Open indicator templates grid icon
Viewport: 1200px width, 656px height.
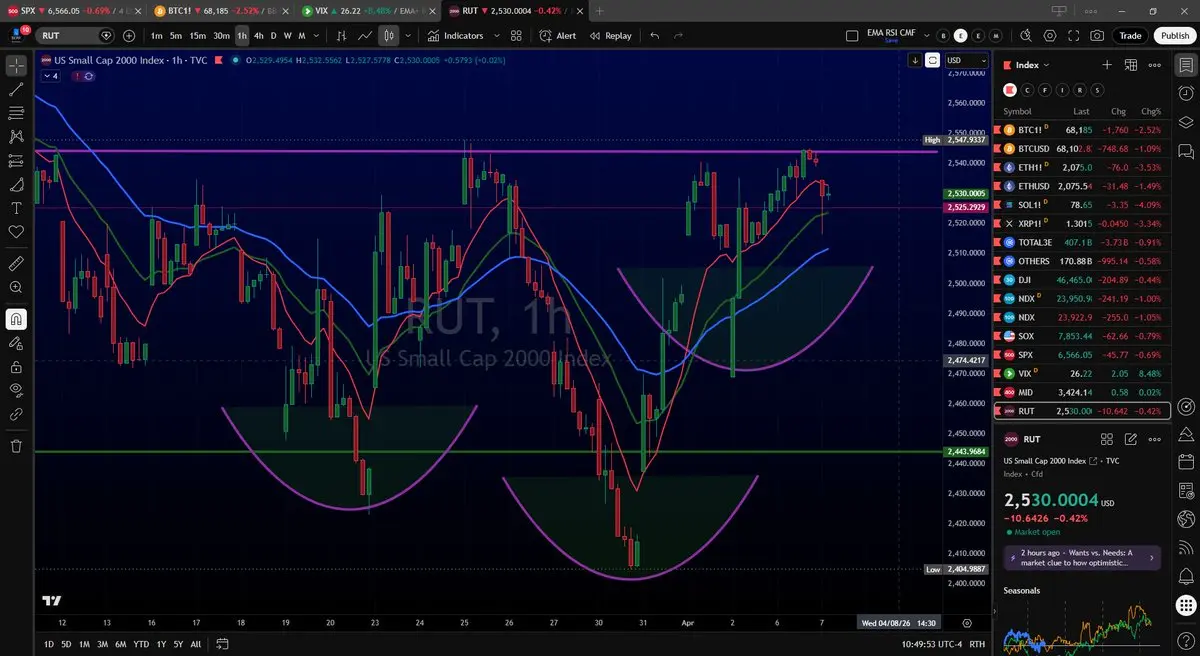[x=516, y=35]
